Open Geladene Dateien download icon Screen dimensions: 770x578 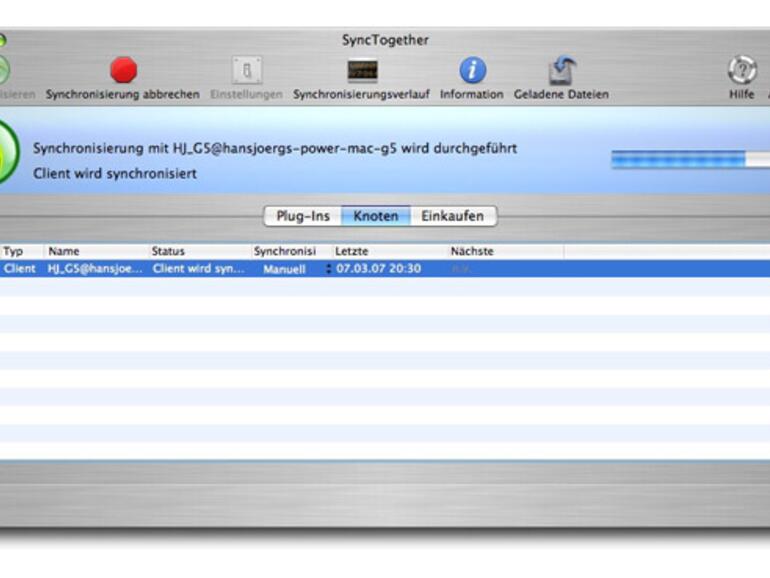point(562,70)
